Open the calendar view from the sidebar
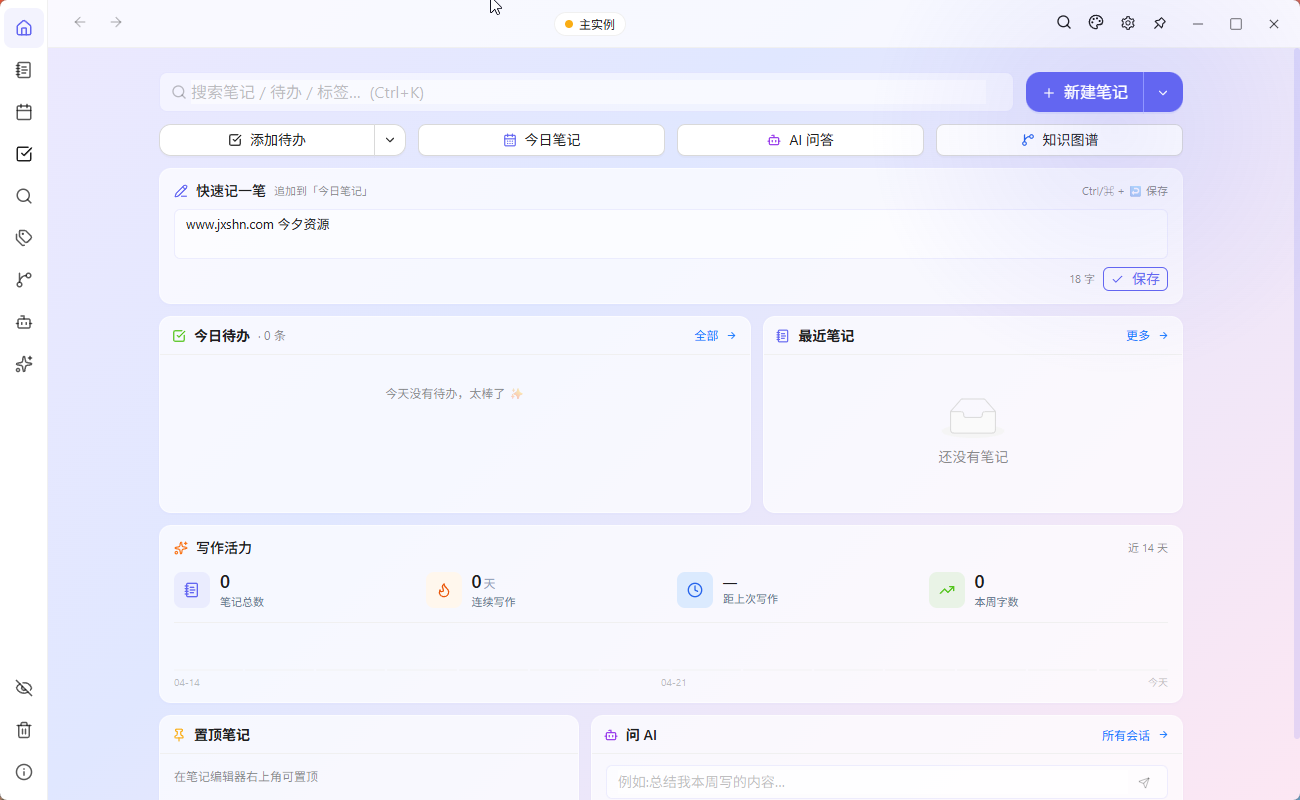 click(23, 112)
